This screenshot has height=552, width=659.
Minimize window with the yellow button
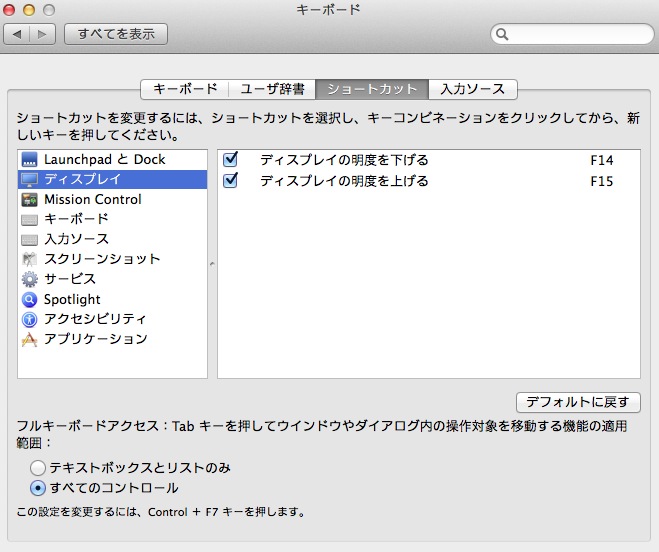[x=29, y=10]
